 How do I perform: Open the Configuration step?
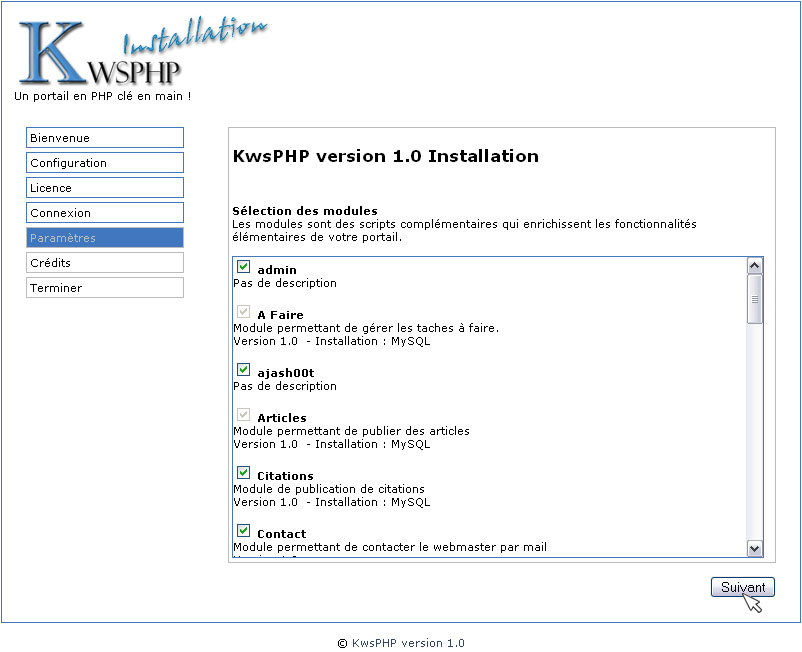click(105, 163)
